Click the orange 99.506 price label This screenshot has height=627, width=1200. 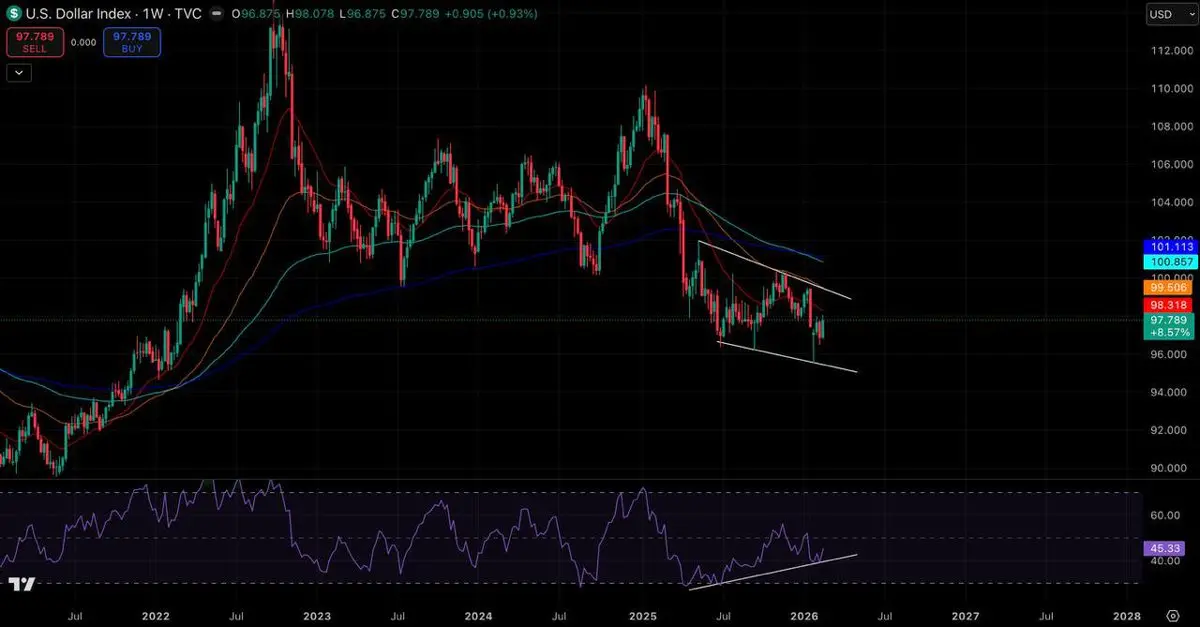pyautogui.click(x=1169, y=286)
